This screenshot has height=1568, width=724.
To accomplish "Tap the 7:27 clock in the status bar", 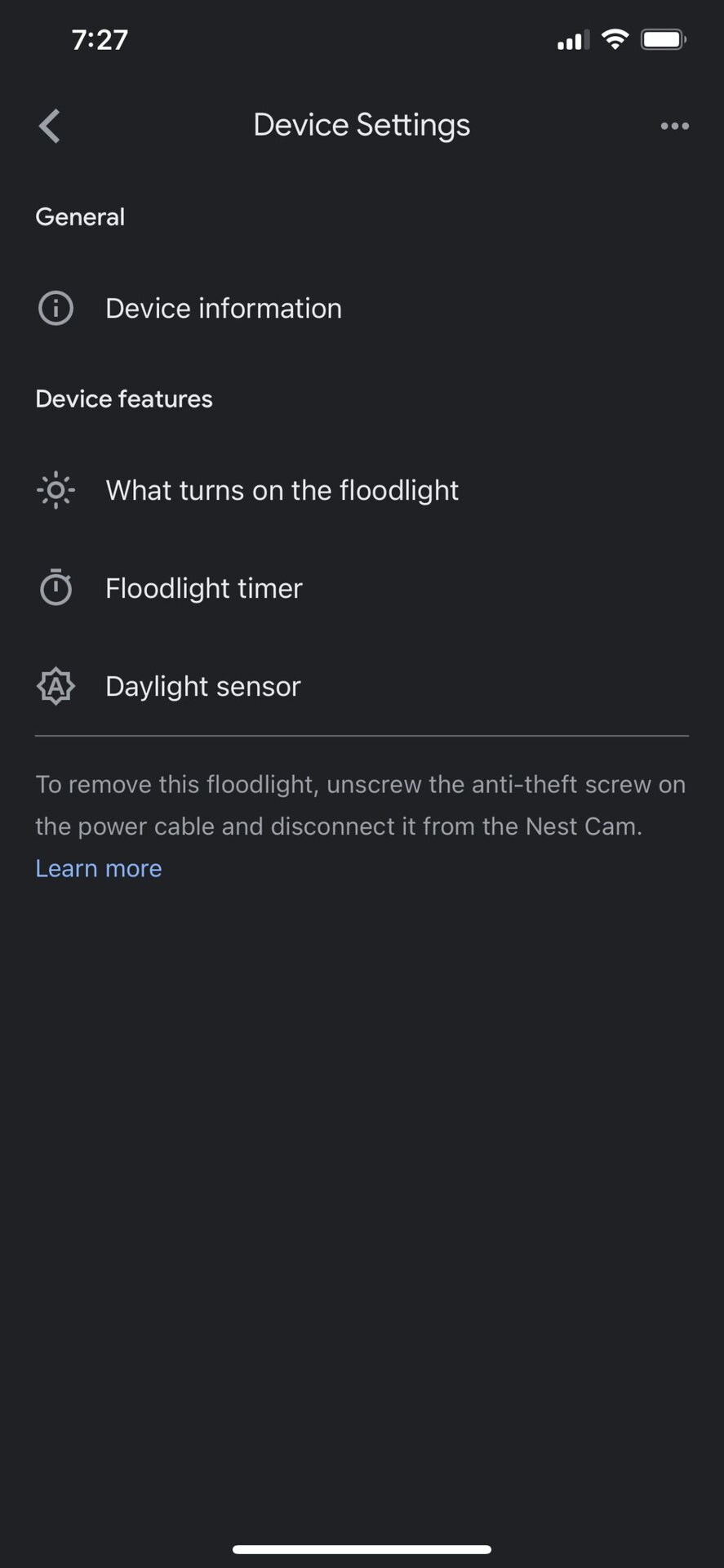I will (100, 40).
